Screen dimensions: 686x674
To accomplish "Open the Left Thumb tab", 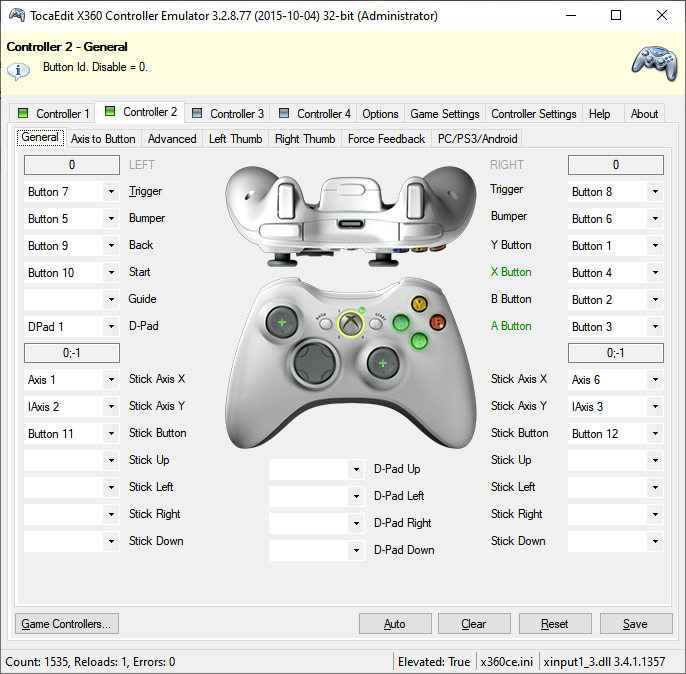I will click(235, 139).
